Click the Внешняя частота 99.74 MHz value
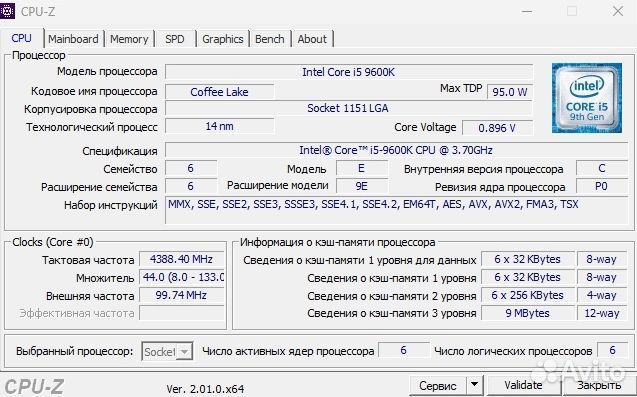Viewport: 637px width, 397px height. [x=182, y=295]
